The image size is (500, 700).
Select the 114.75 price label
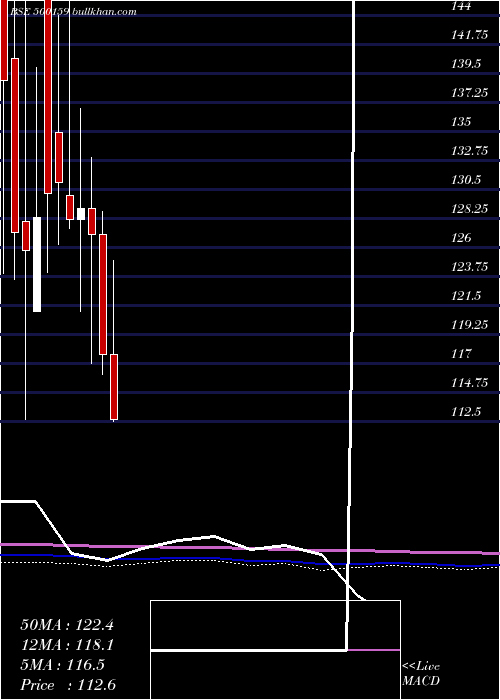coord(470,383)
